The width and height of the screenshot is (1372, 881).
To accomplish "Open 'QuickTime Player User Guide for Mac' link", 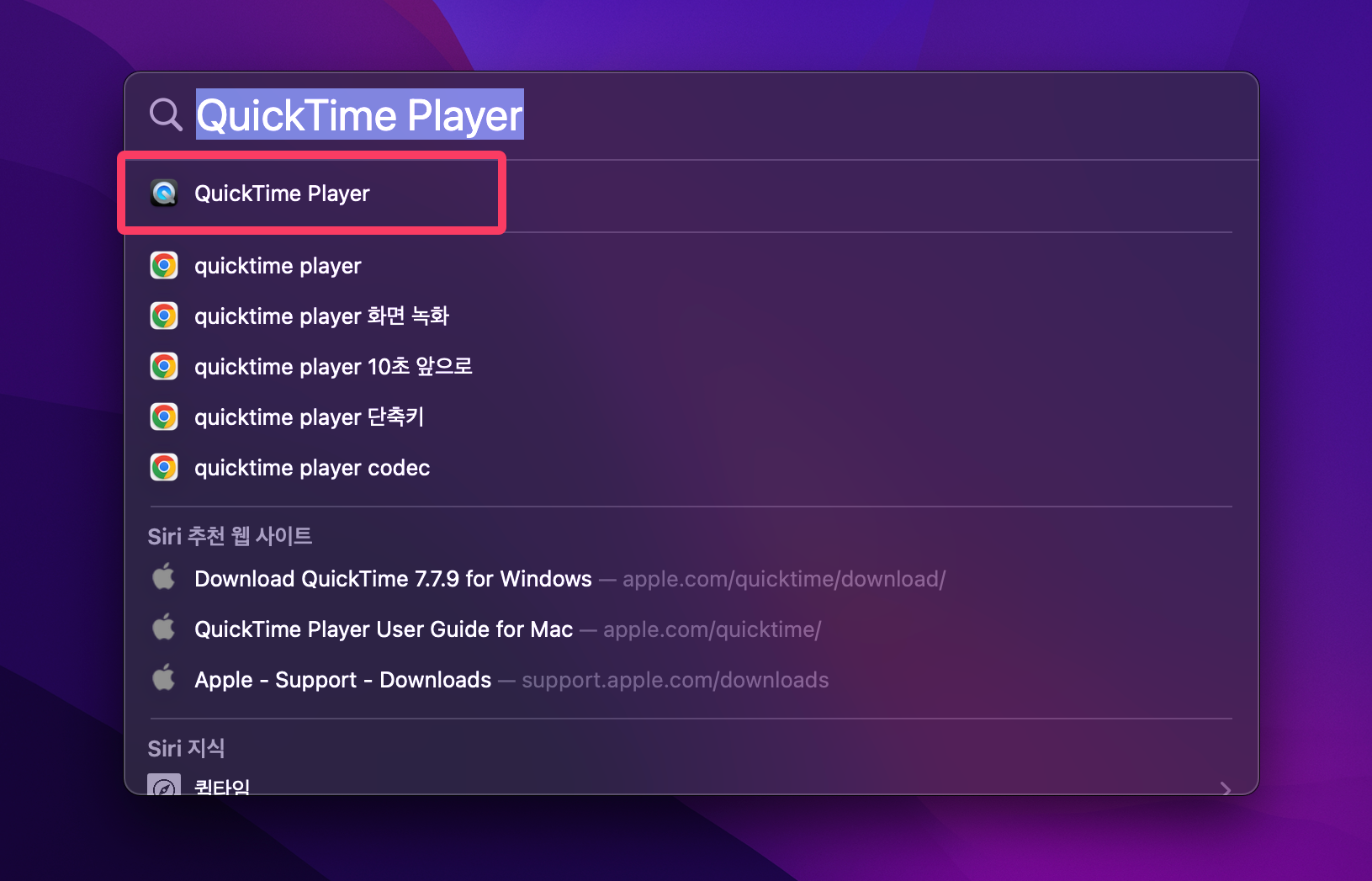I will click(384, 629).
